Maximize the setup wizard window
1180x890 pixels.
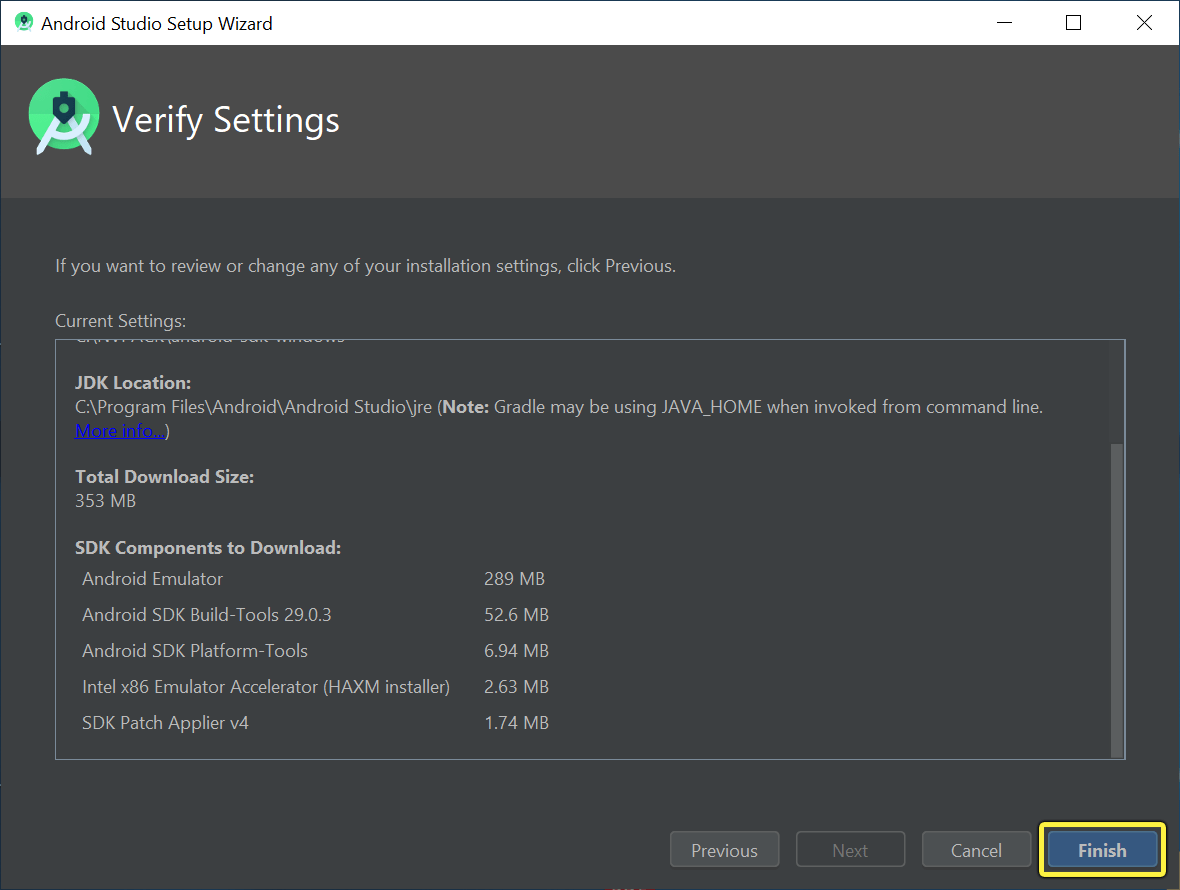1073,21
